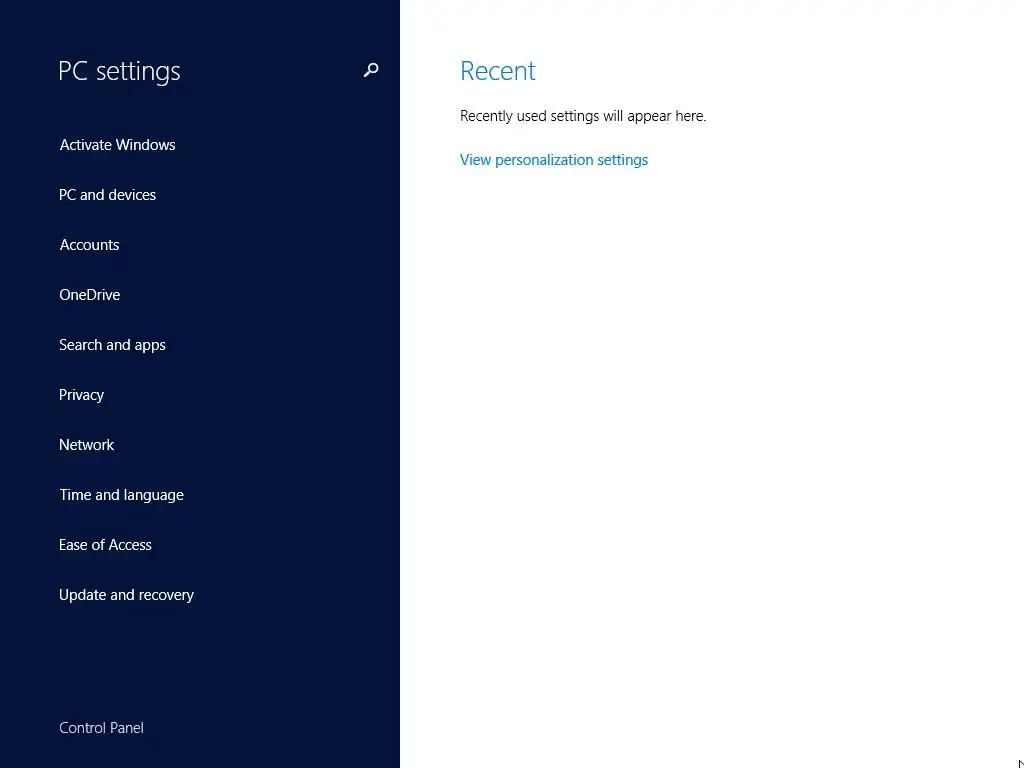Open Update and recovery
This screenshot has height=768, width=1024.
[x=126, y=595]
